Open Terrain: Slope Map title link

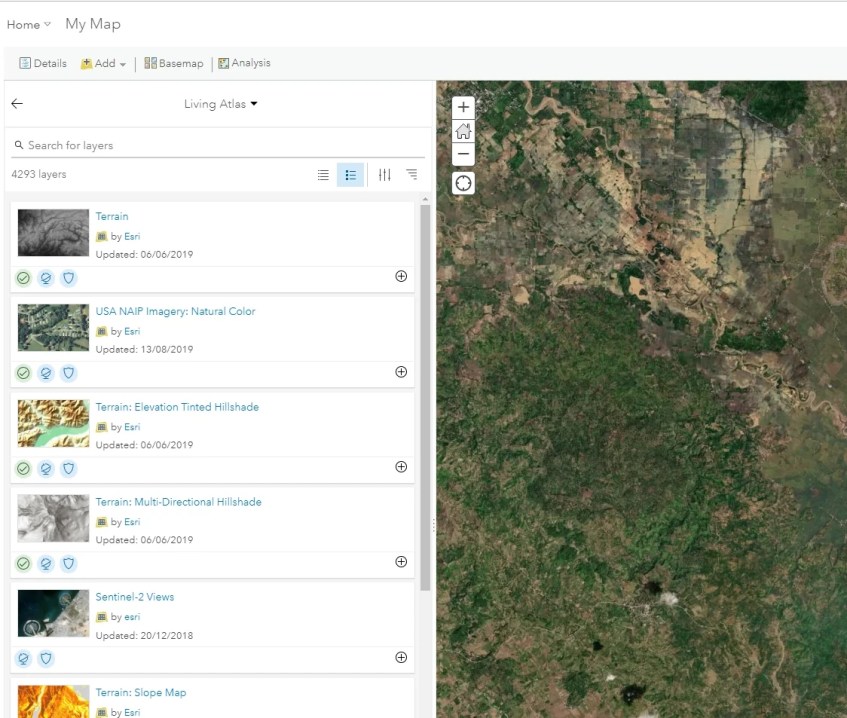[x=140, y=693]
